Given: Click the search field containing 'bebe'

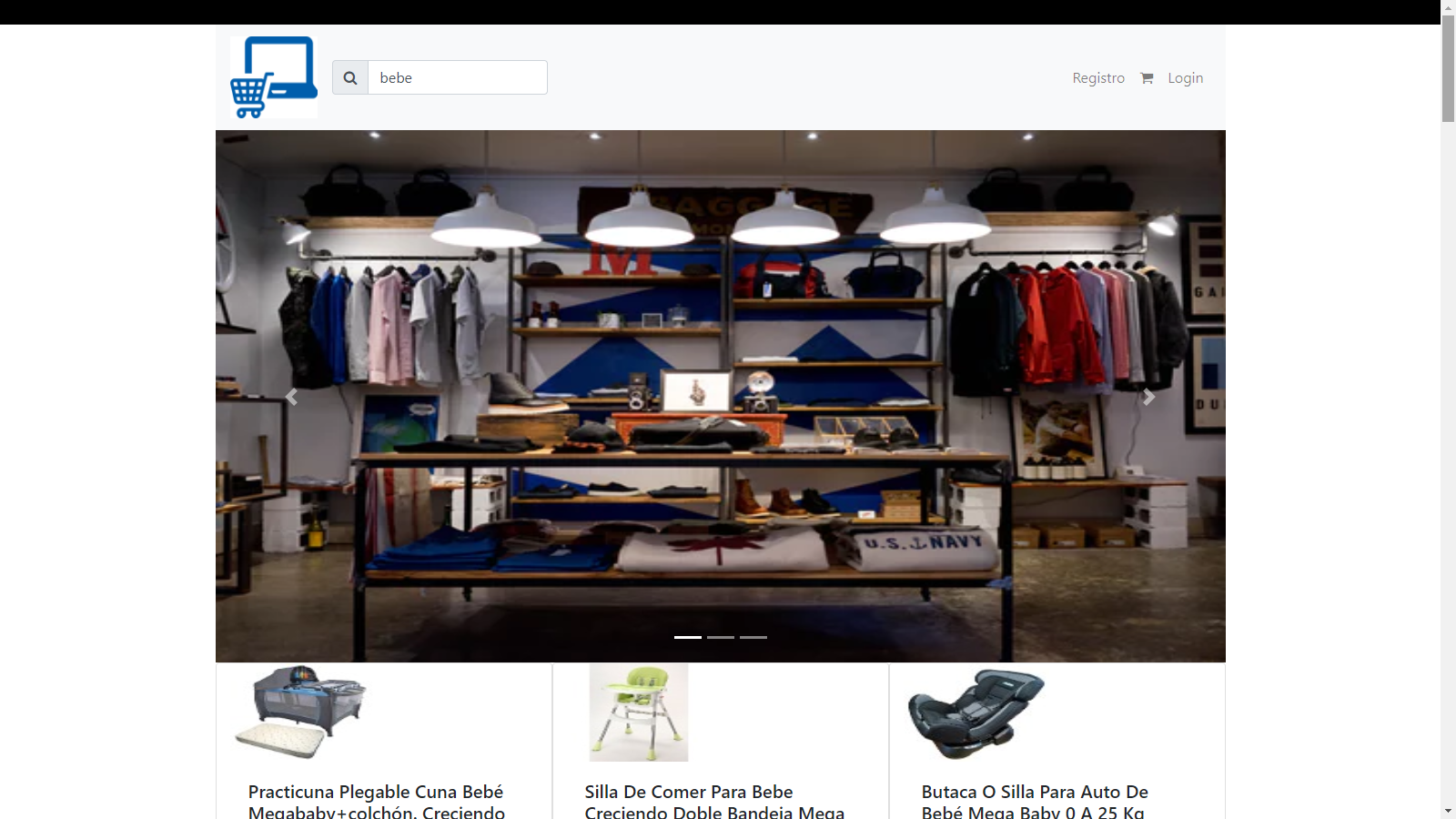Looking at the screenshot, I should [x=457, y=77].
